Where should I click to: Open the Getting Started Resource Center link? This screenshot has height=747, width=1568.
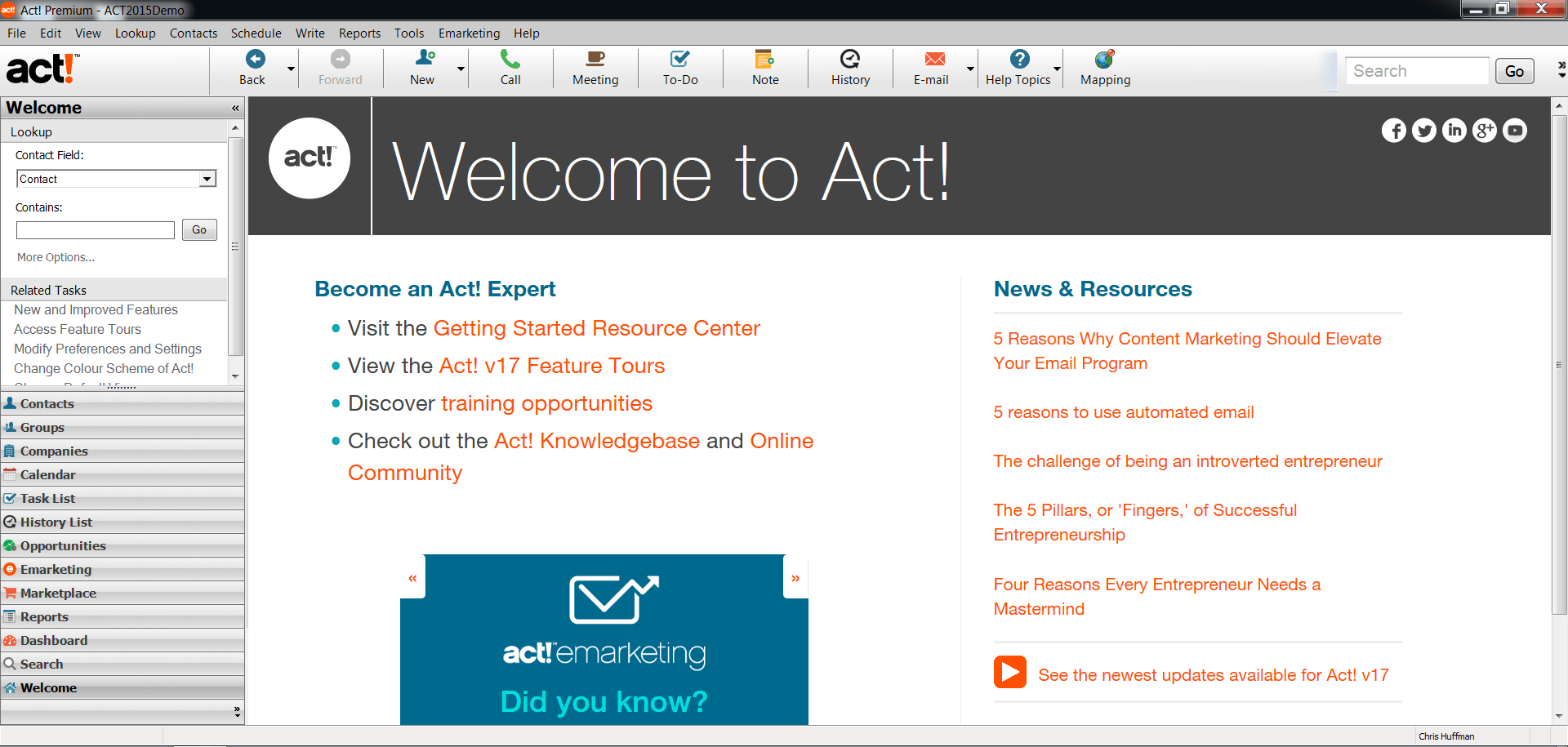point(596,328)
